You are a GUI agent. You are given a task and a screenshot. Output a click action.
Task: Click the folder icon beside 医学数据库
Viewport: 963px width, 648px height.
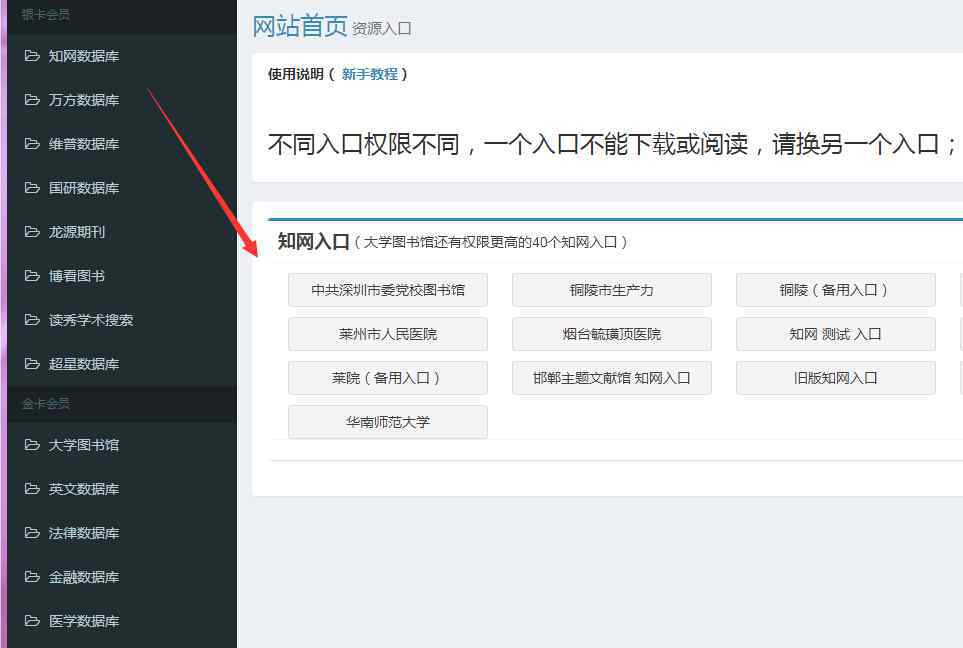[x=32, y=620]
